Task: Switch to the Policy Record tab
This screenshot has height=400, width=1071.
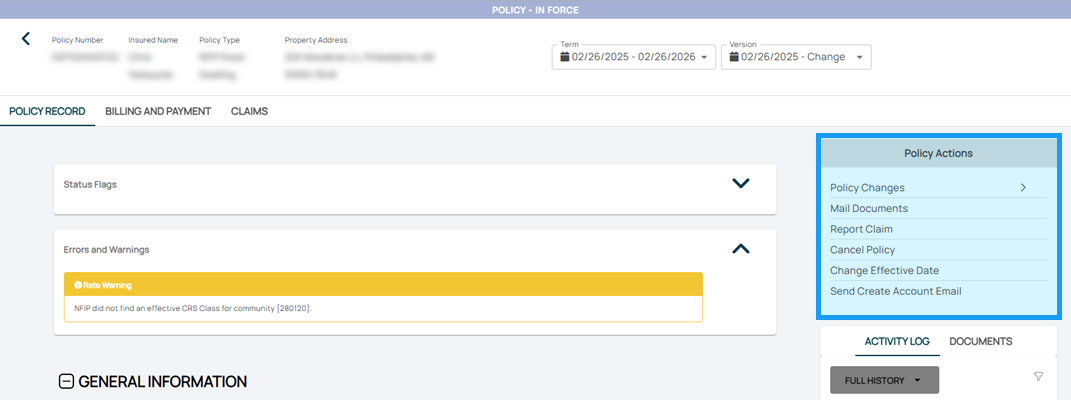Action: click(x=47, y=111)
